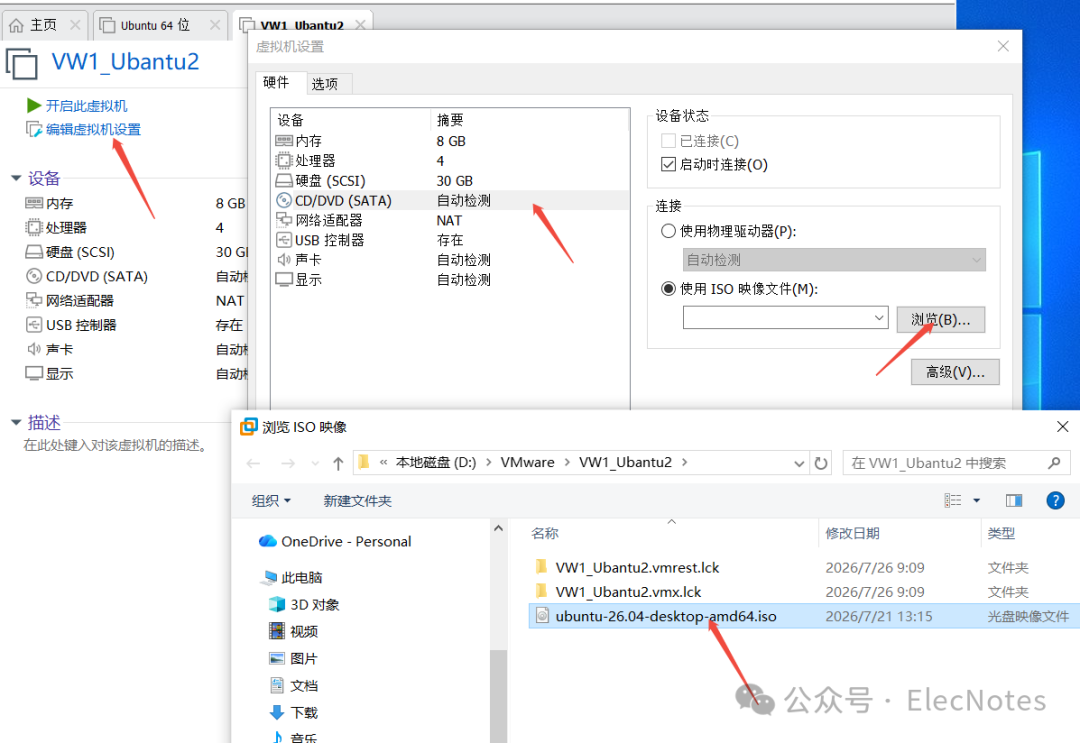
Task: Click the 3D 对象 folder icon
Action: [277, 605]
